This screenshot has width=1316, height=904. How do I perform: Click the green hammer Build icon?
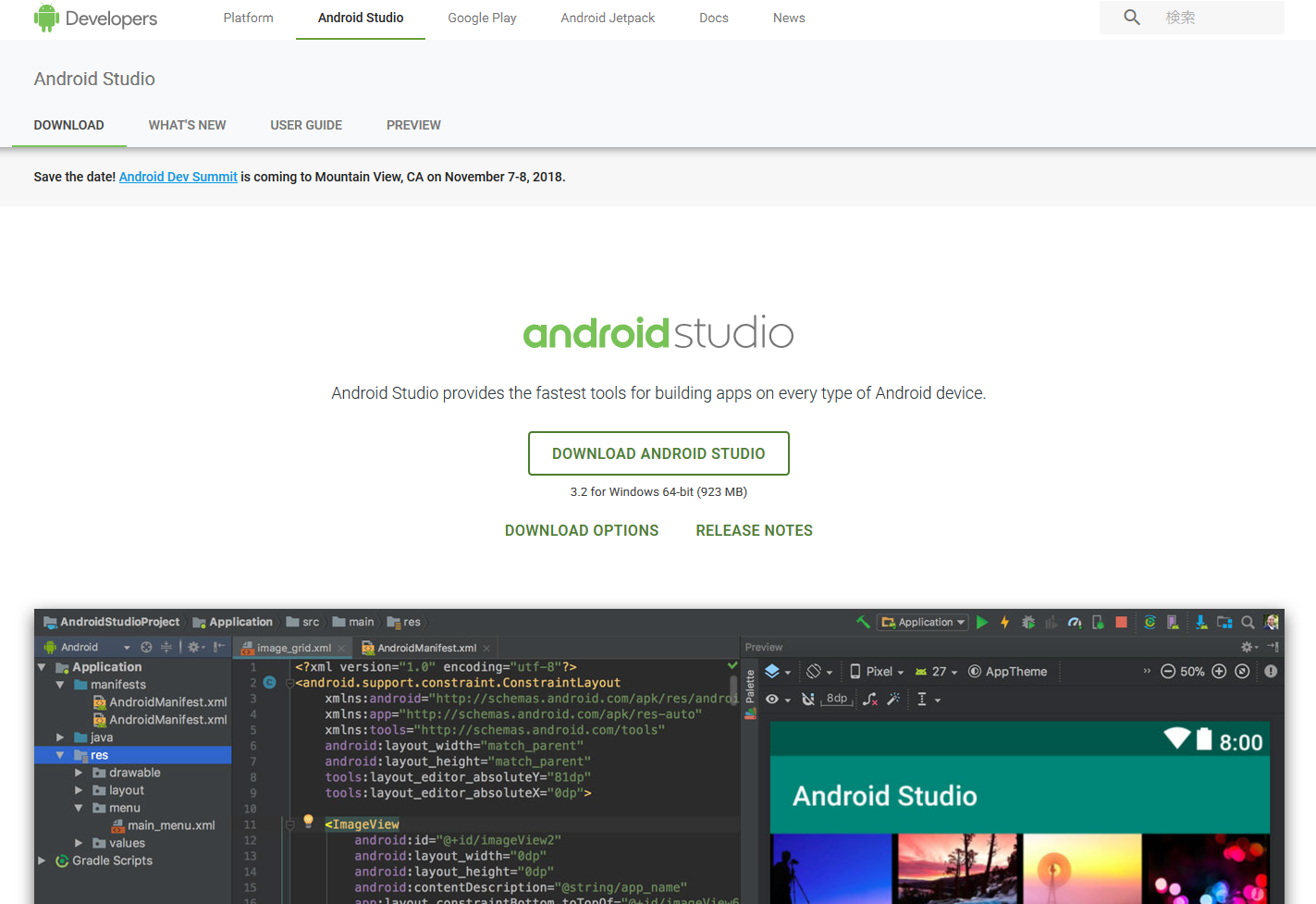[x=863, y=622]
